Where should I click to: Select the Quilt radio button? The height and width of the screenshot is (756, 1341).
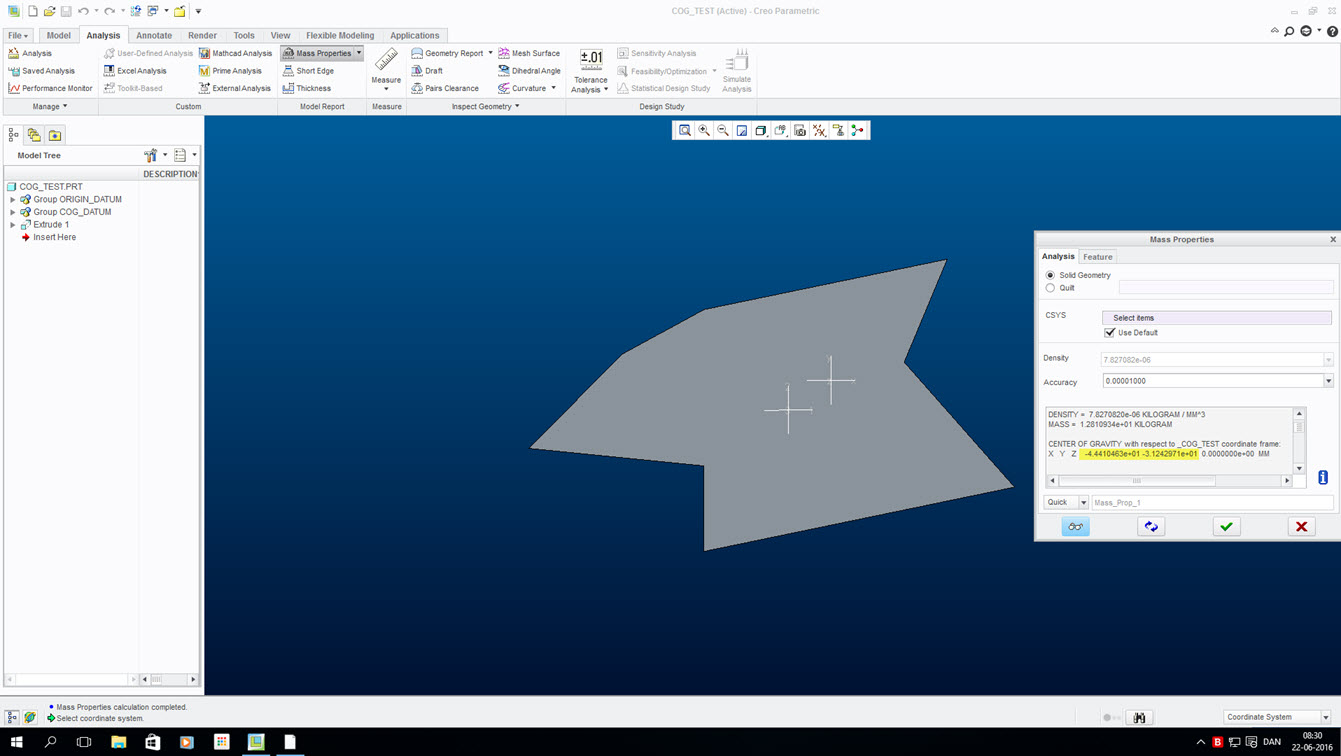click(x=1050, y=288)
